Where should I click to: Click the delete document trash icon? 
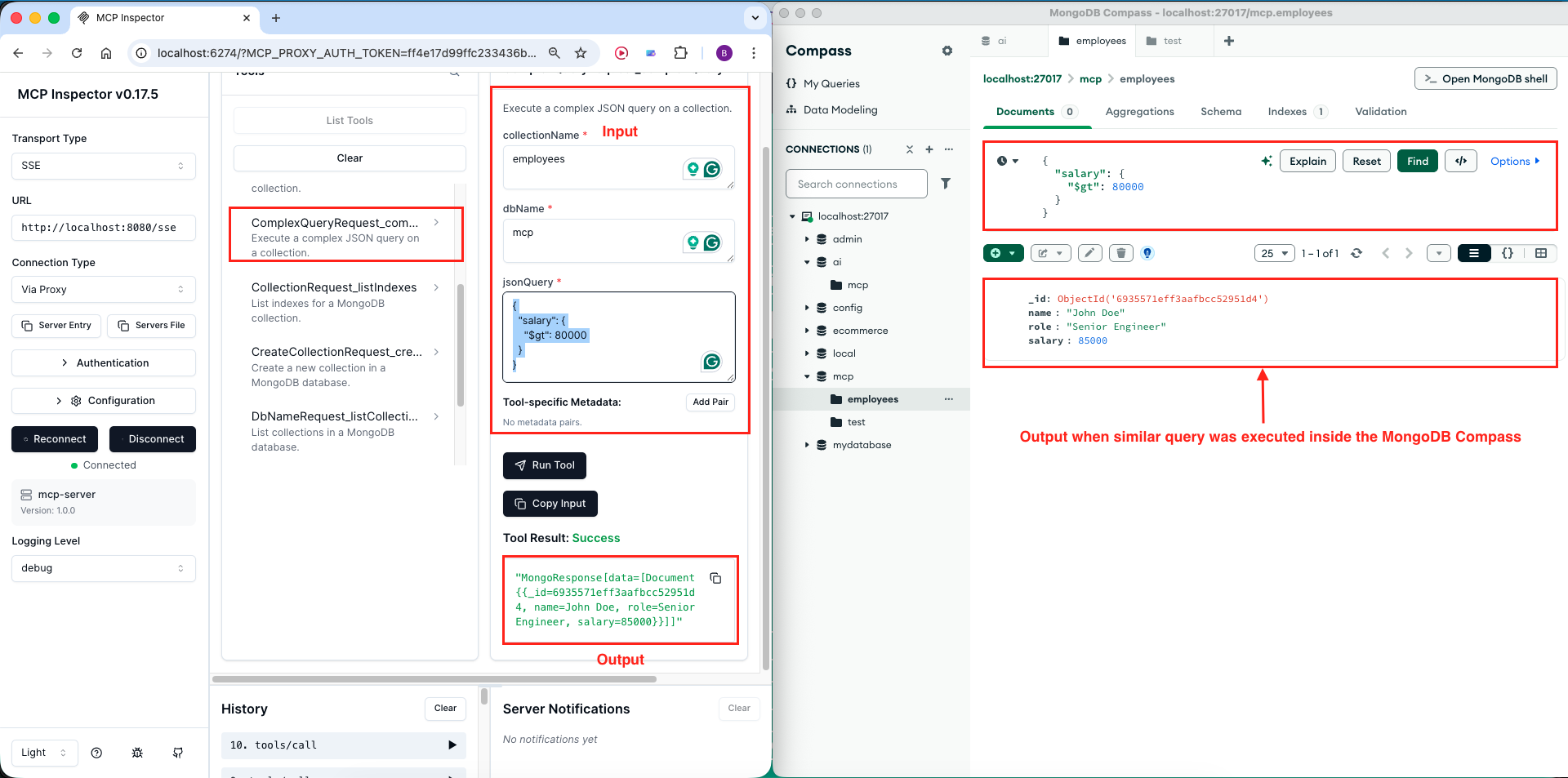(x=1121, y=253)
